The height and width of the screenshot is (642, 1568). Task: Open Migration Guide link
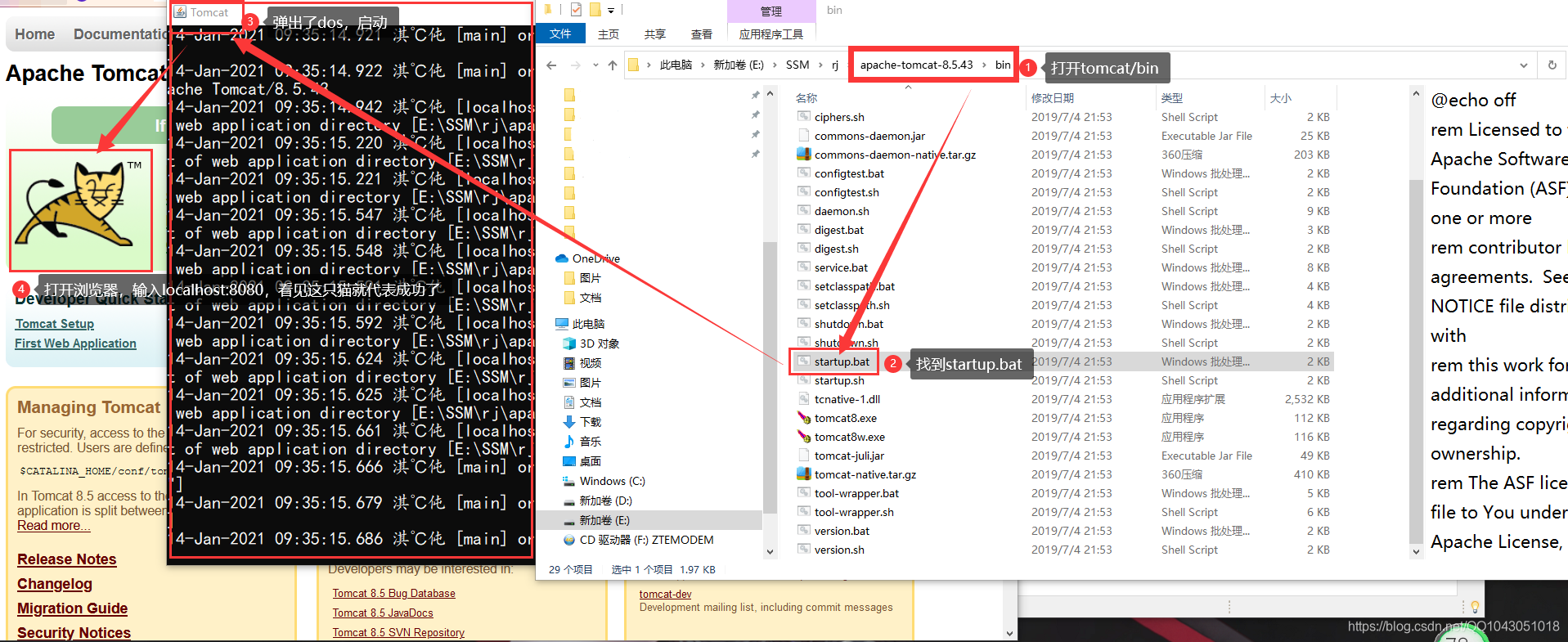72,608
